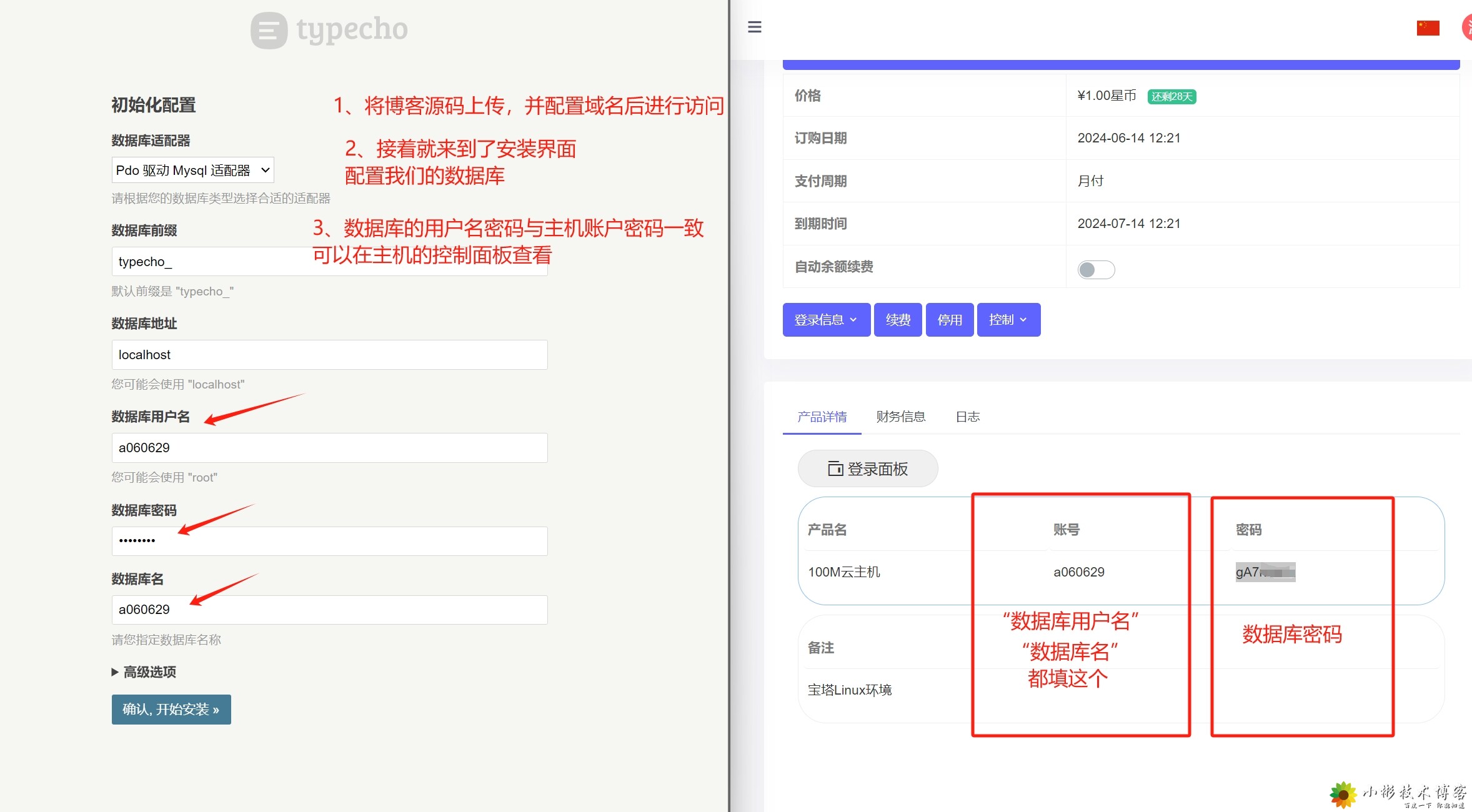Screen dimensions: 1472x812
Task: Focus the 数据库密码 password field
Action: click(329, 541)
